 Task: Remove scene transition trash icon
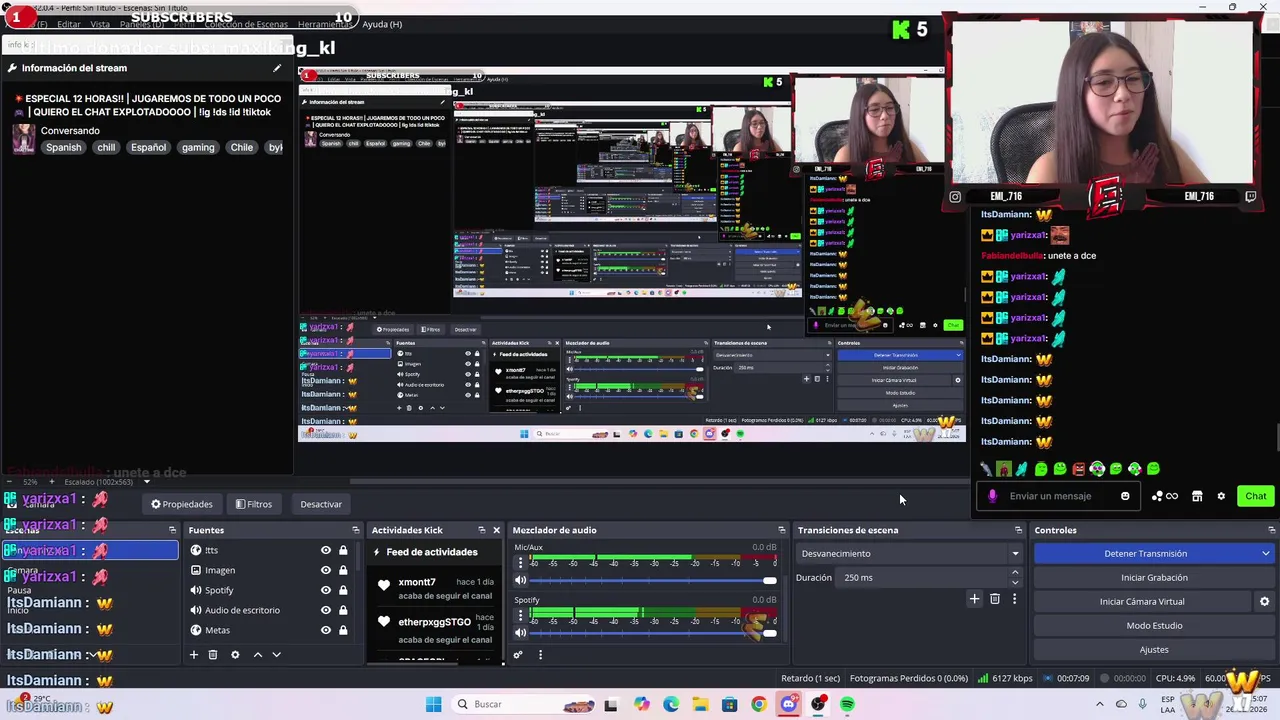pyautogui.click(x=994, y=599)
